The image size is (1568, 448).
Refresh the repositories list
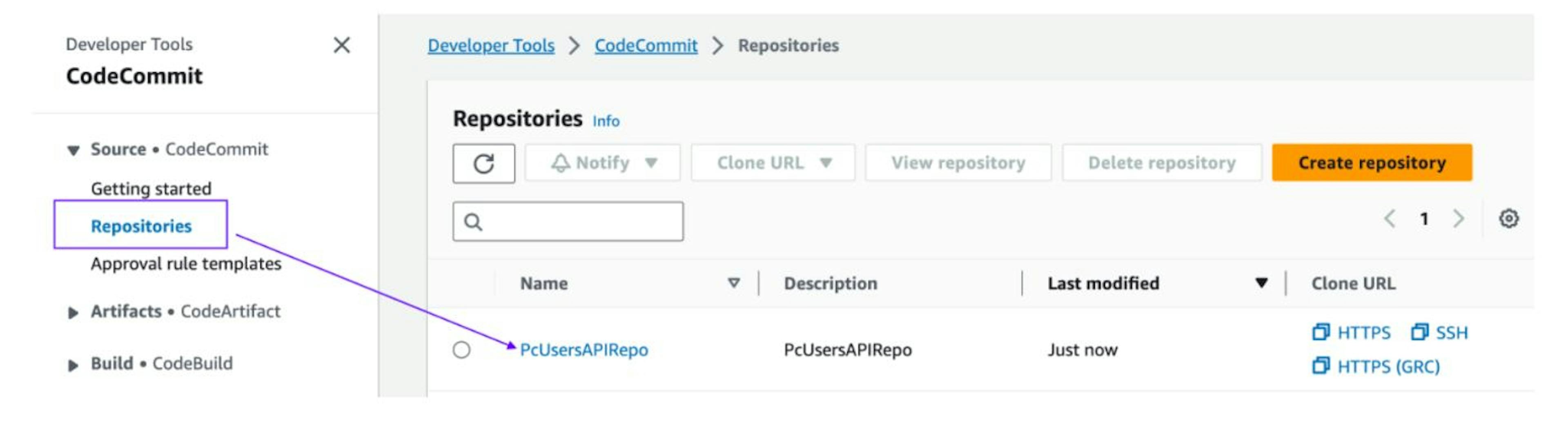(x=483, y=163)
